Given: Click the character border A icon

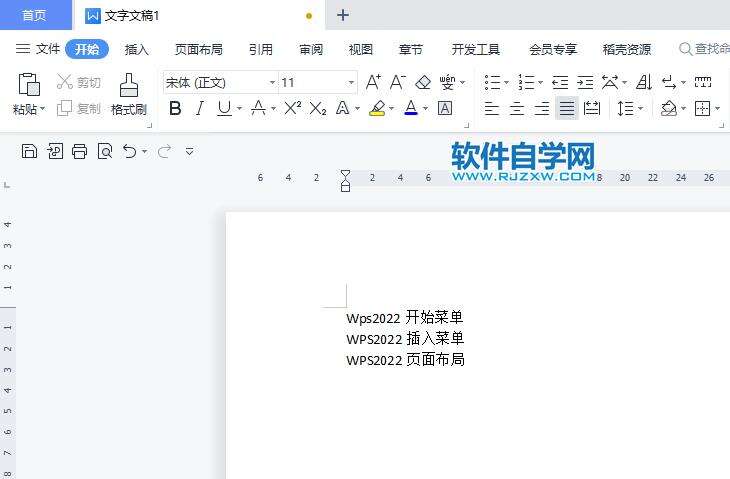Looking at the screenshot, I should pos(445,108).
